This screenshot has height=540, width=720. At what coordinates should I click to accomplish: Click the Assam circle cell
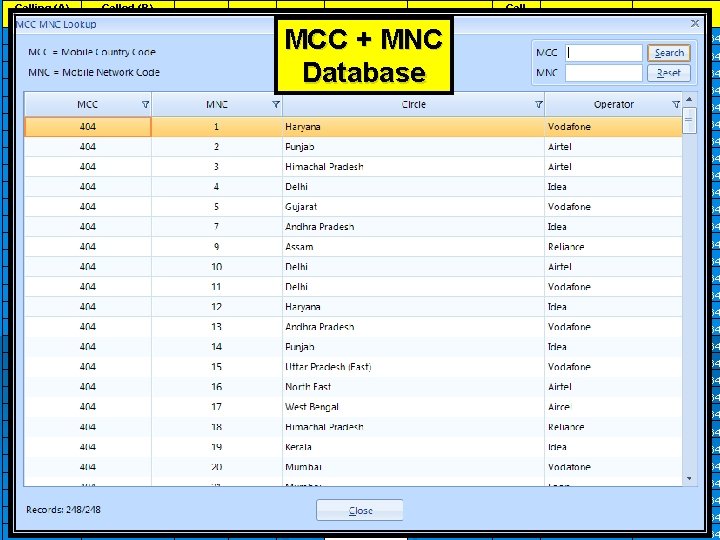tap(413, 247)
